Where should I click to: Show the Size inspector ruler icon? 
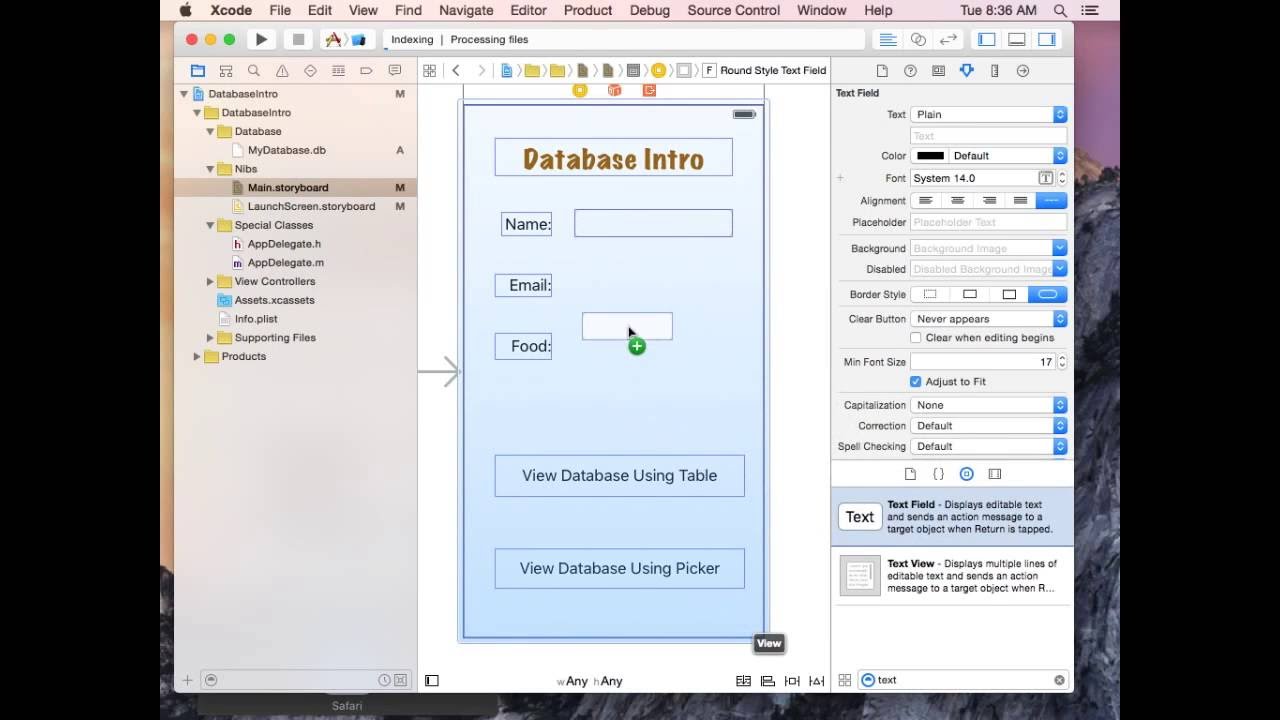pyautogui.click(x=994, y=71)
